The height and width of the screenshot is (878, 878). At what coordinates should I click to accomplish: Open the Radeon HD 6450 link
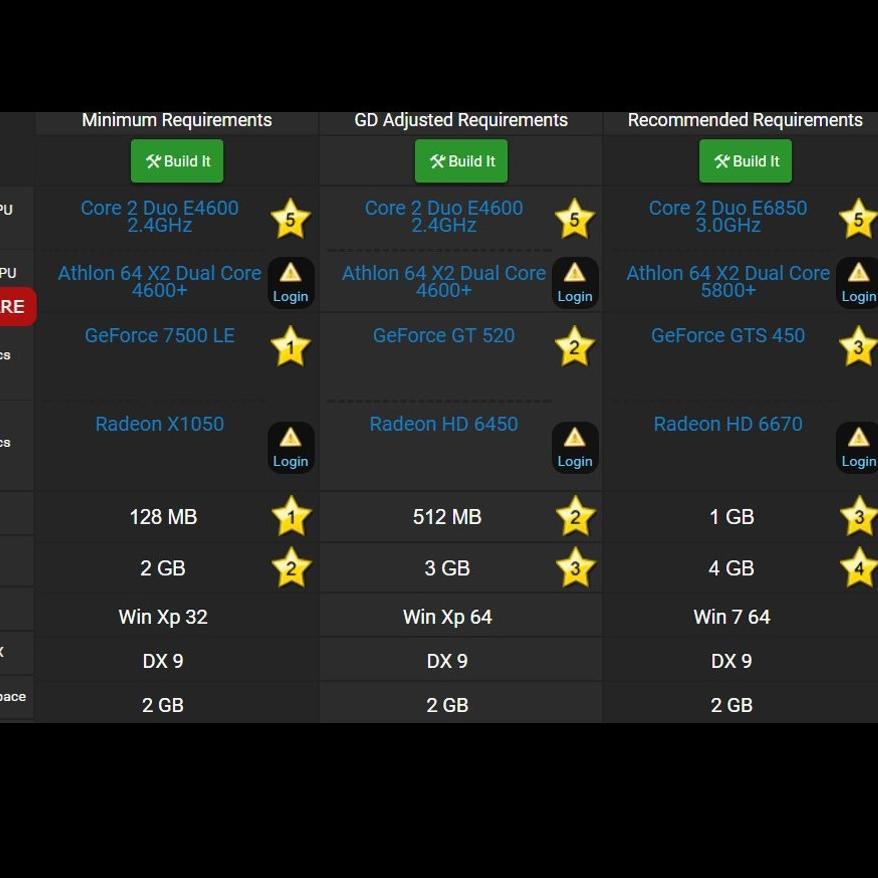444,423
